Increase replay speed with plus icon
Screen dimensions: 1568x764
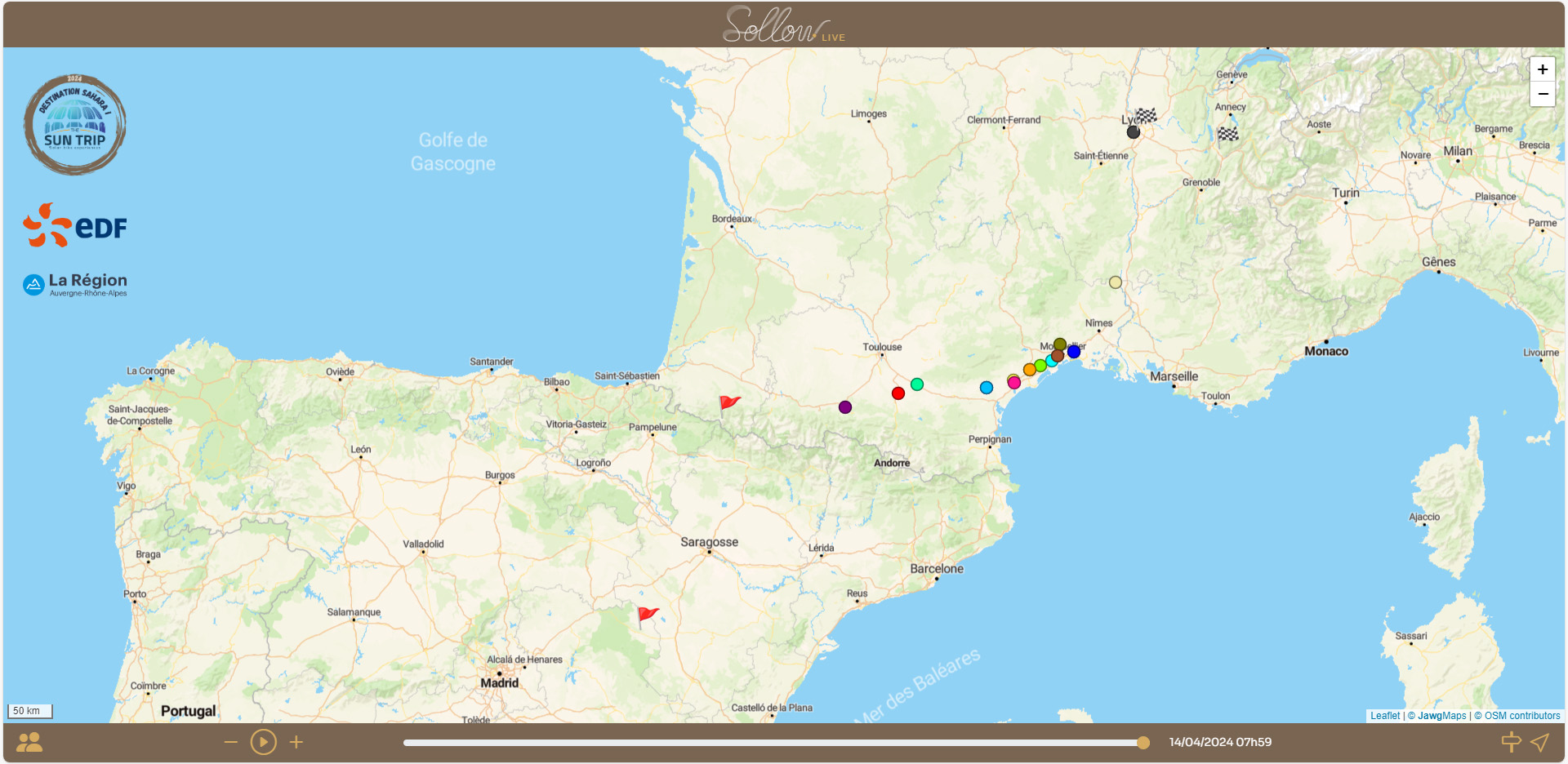tap(296, 742)
